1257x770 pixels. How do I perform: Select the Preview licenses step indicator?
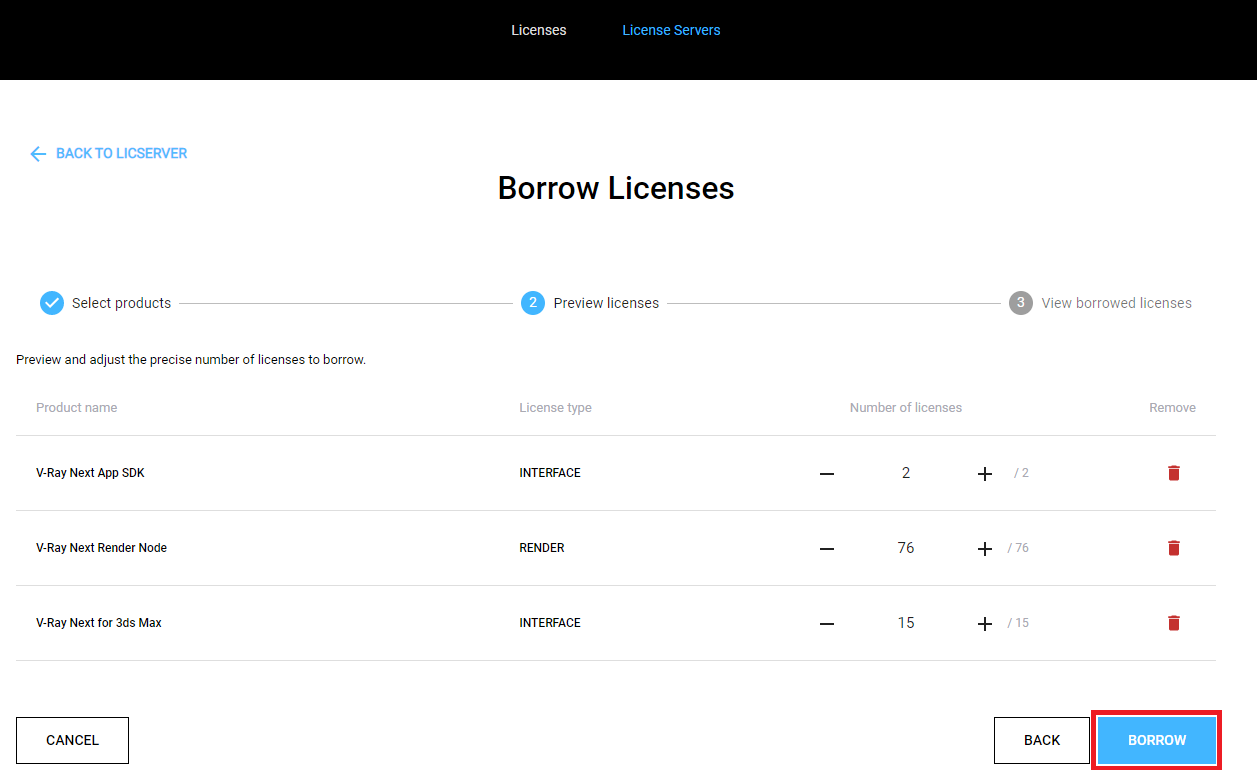[x=533, y=302]
